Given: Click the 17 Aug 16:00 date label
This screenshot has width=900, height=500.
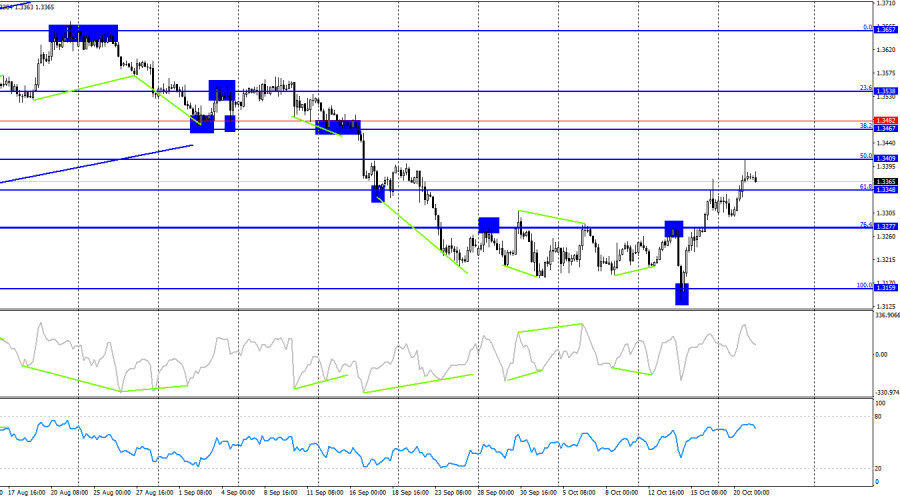Looking at the screenshot, I should [x=27, y=493].
